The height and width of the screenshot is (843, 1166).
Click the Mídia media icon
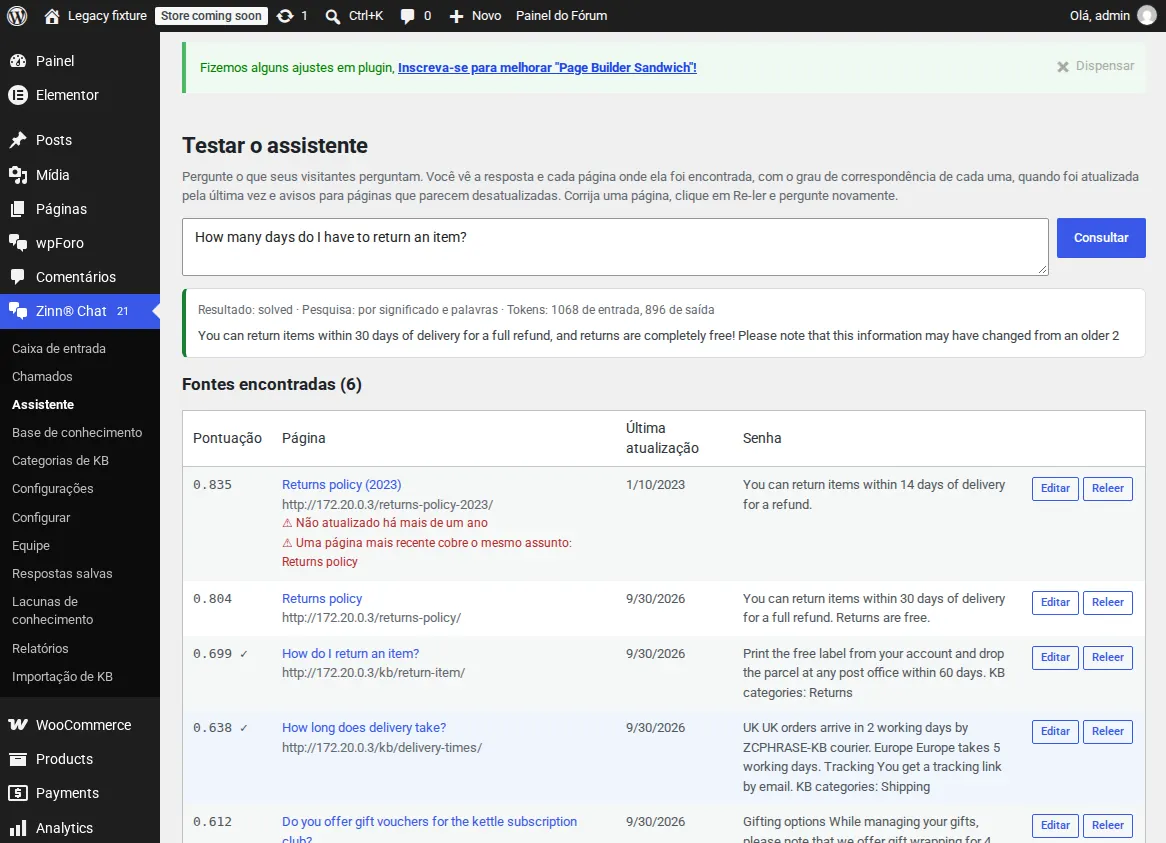(18, 175)
